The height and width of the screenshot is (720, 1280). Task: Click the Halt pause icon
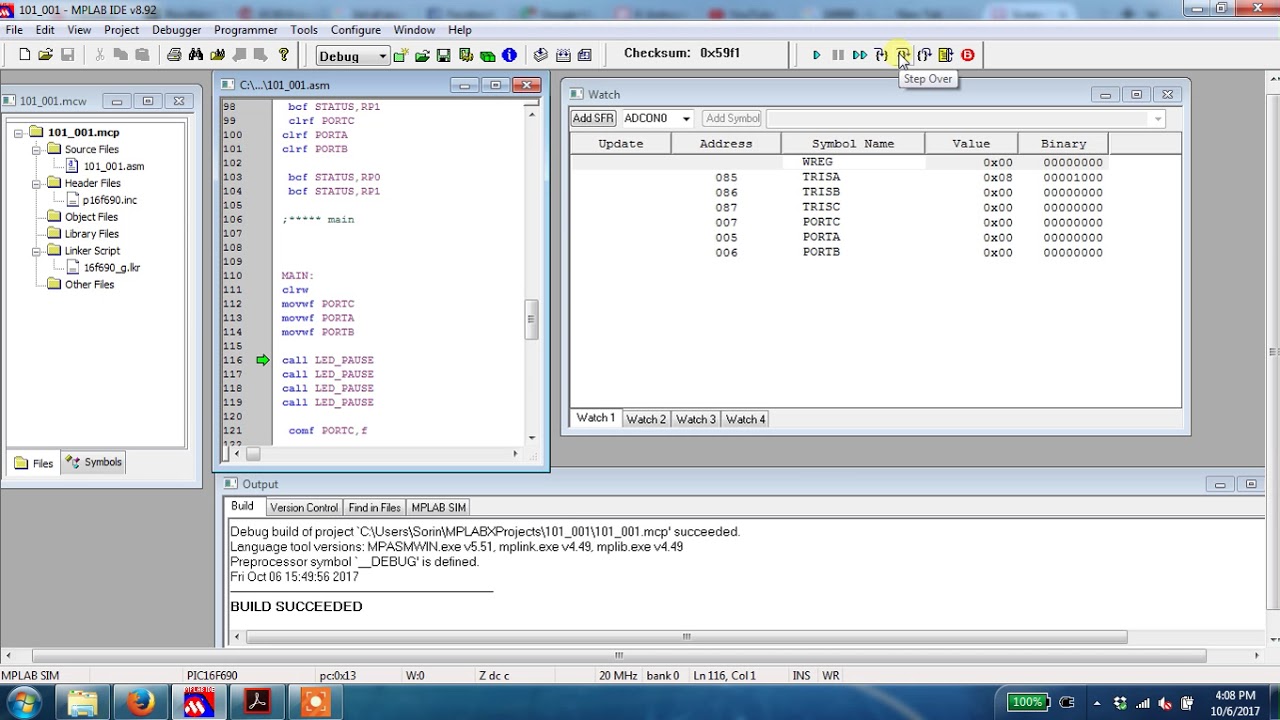click(838, 55)
